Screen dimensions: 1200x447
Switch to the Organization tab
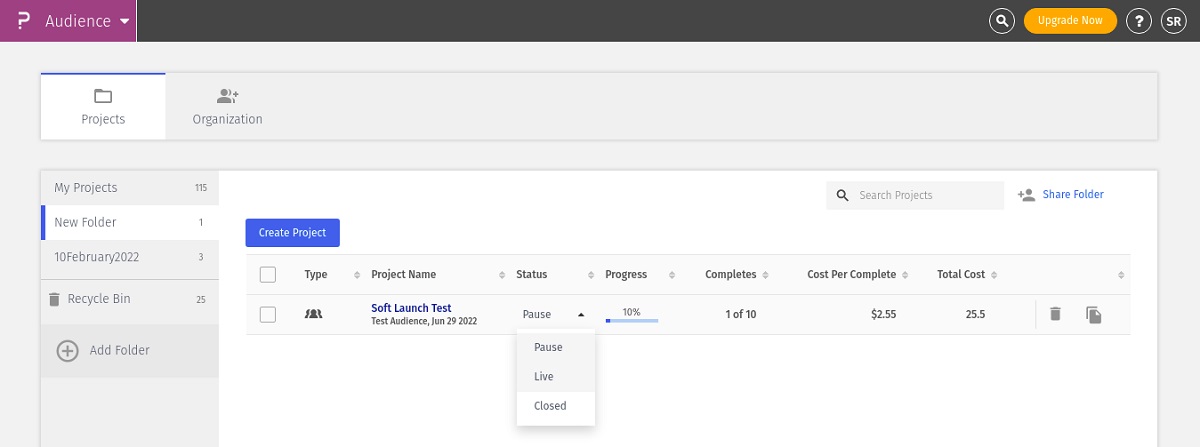[228, 107]
